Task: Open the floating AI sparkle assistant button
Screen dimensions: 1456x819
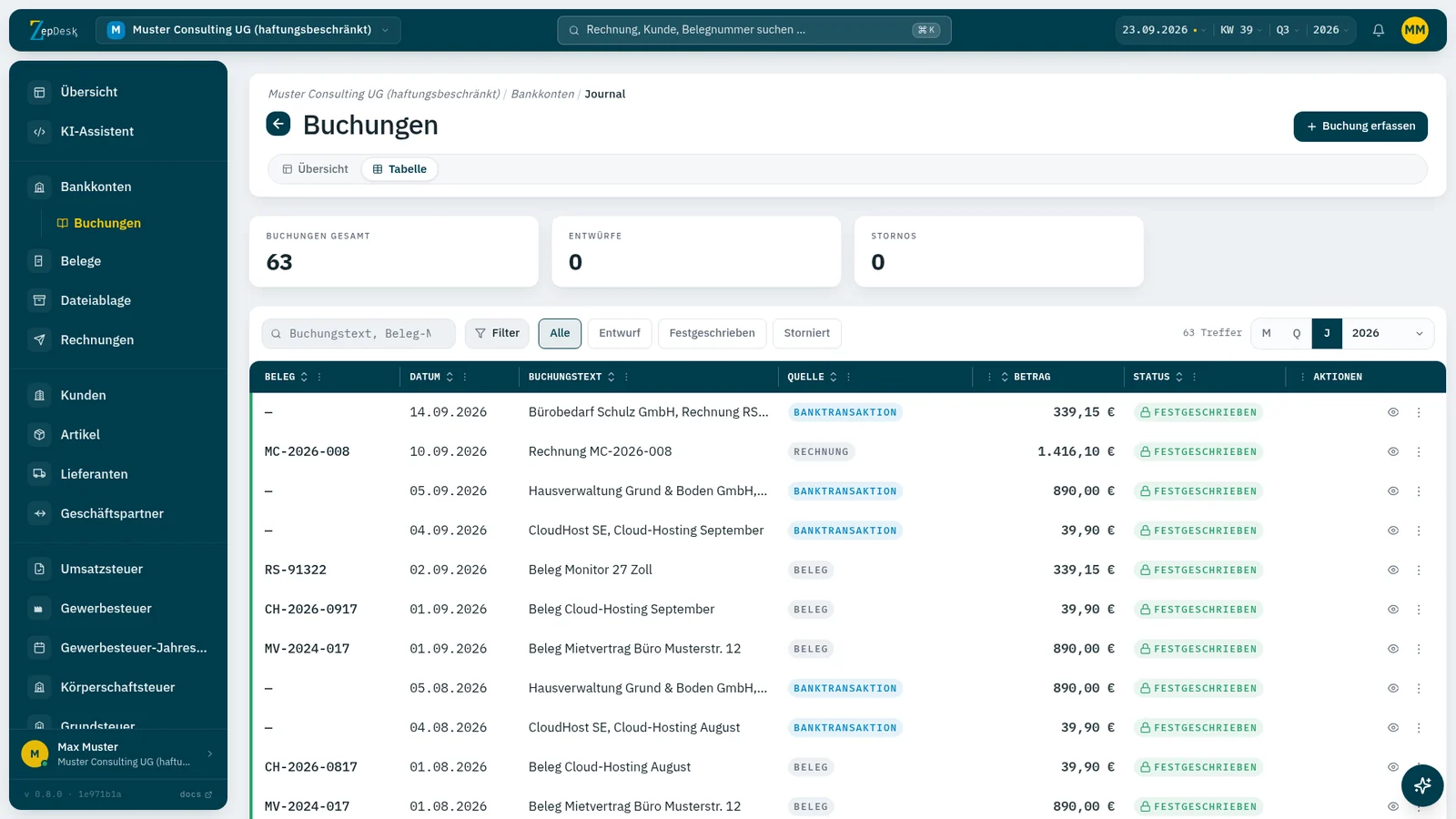Action: (1422, 785)
